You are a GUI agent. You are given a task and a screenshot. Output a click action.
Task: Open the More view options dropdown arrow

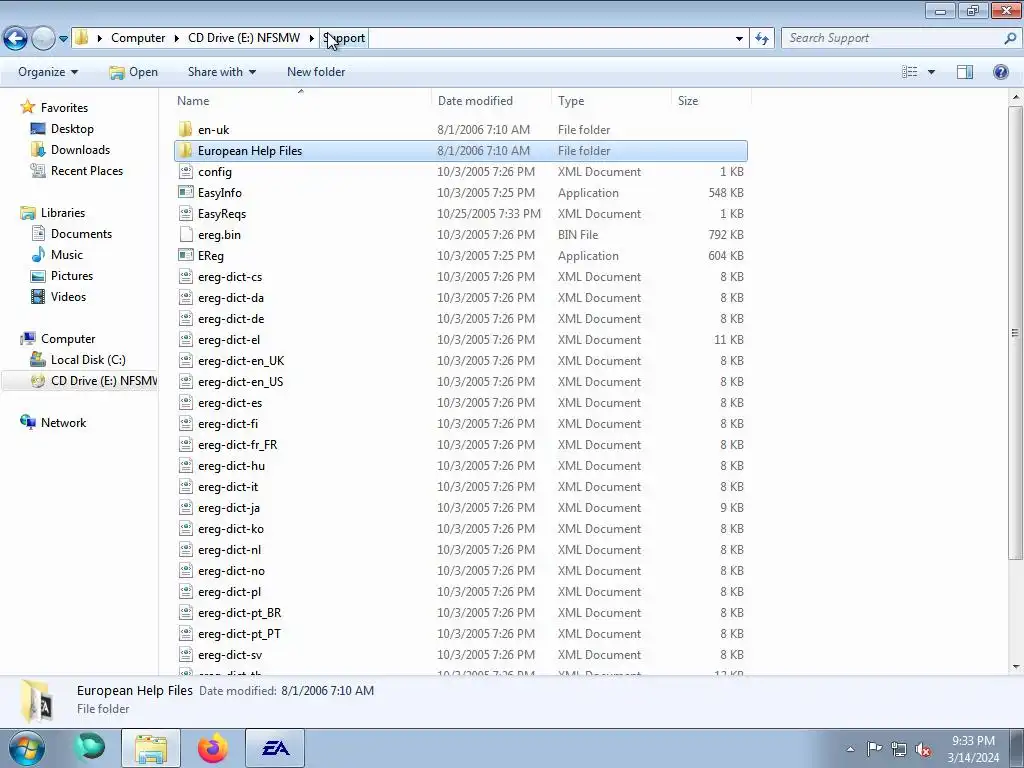931,72
